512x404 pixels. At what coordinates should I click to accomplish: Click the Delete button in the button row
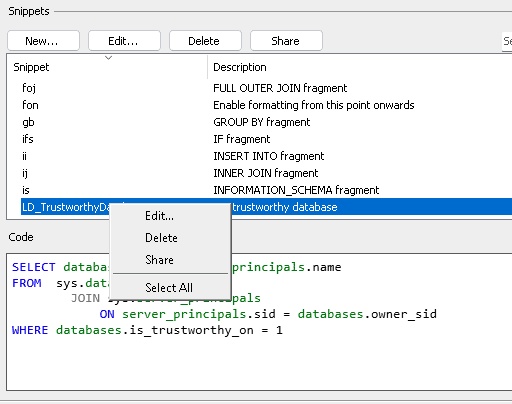click(x=205, y=41)
